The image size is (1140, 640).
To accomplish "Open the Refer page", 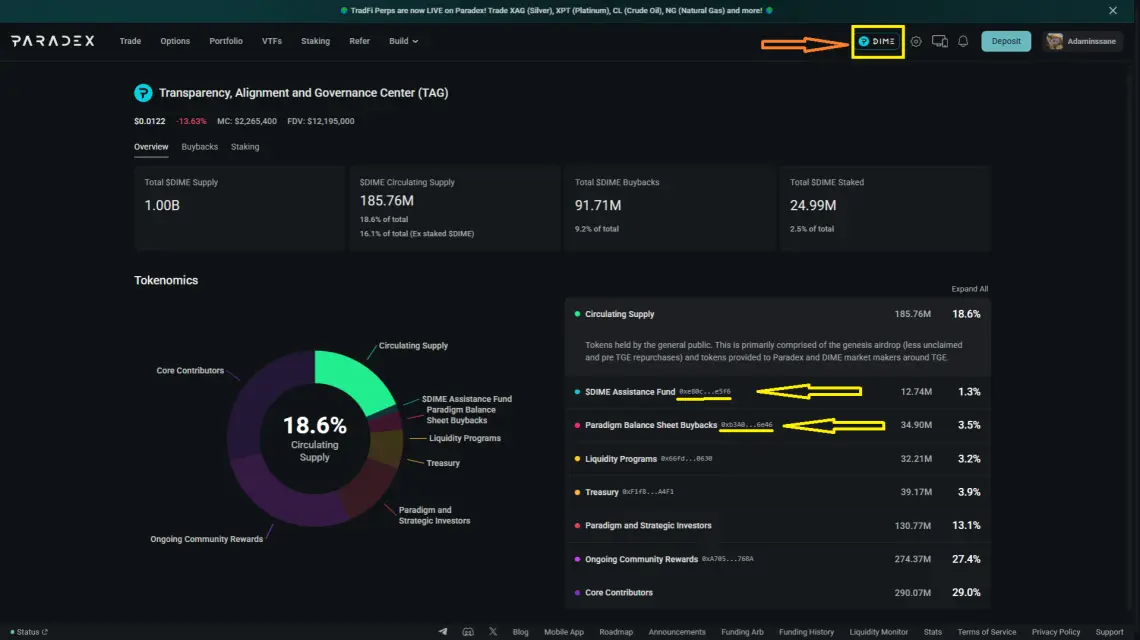I will [x=359, y=41].
